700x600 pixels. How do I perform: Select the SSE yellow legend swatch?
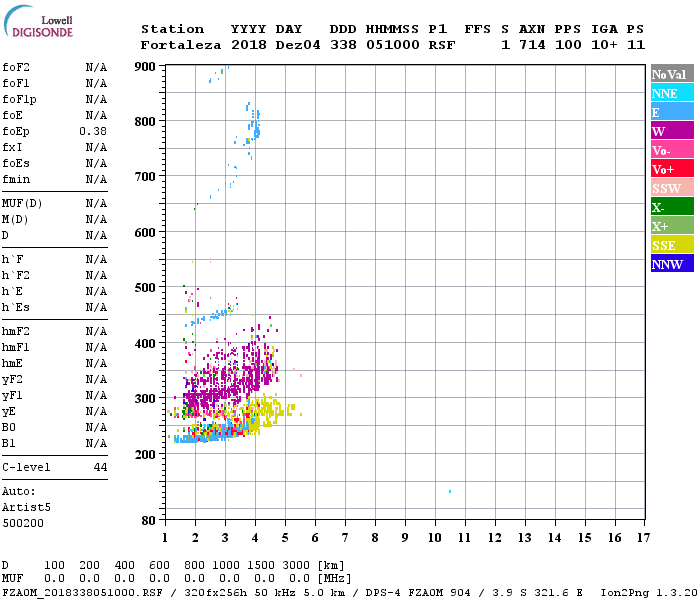coord(672,244)
